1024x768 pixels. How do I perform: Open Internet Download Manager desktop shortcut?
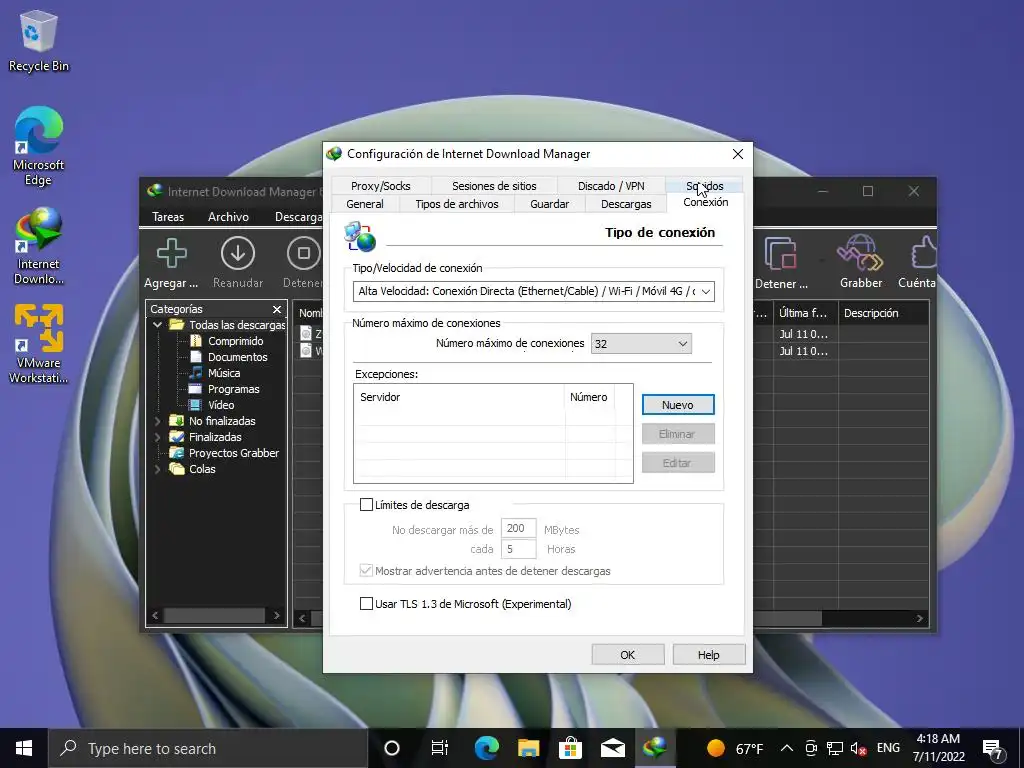click(x=39, y=246)
